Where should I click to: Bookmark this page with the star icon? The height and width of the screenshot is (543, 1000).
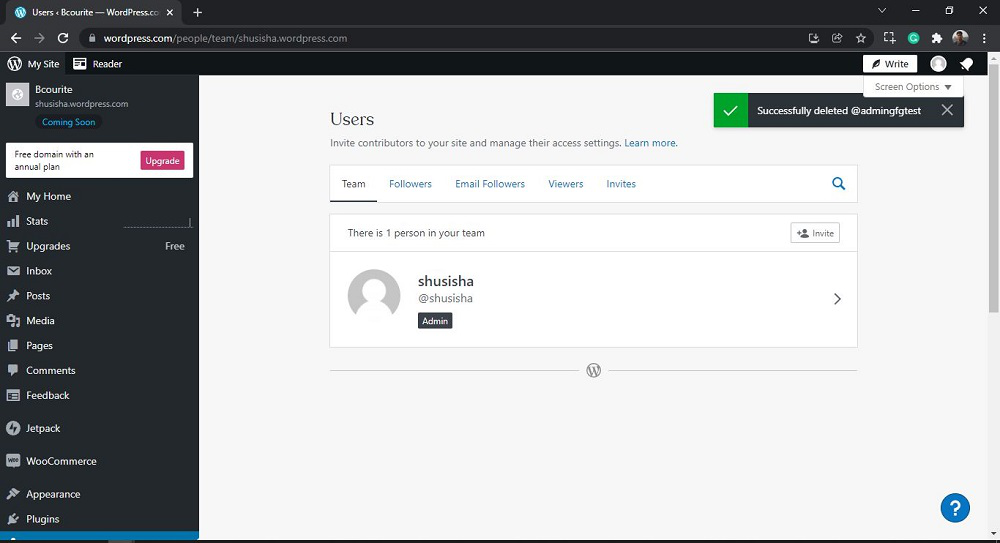(x=861, y=38)
